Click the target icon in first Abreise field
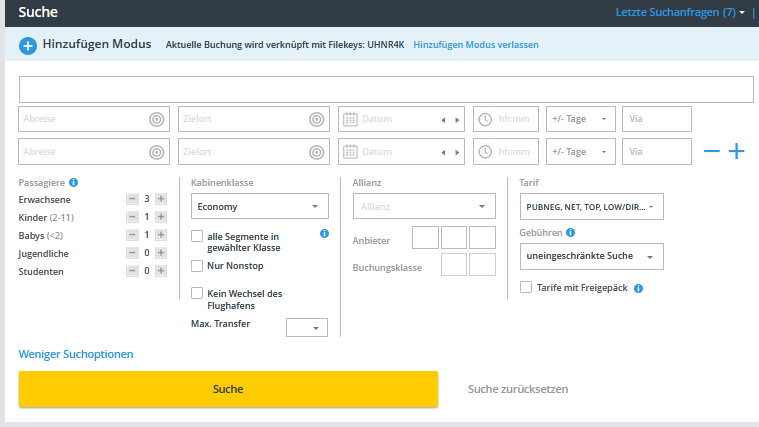Screen dimensions: 759x427 (156, 119)
